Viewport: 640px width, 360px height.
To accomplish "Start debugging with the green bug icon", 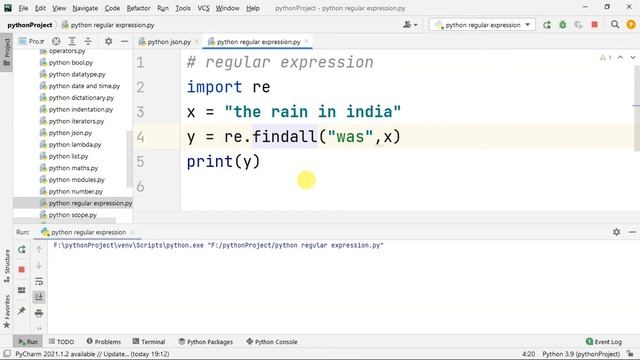I will (563, 25).
